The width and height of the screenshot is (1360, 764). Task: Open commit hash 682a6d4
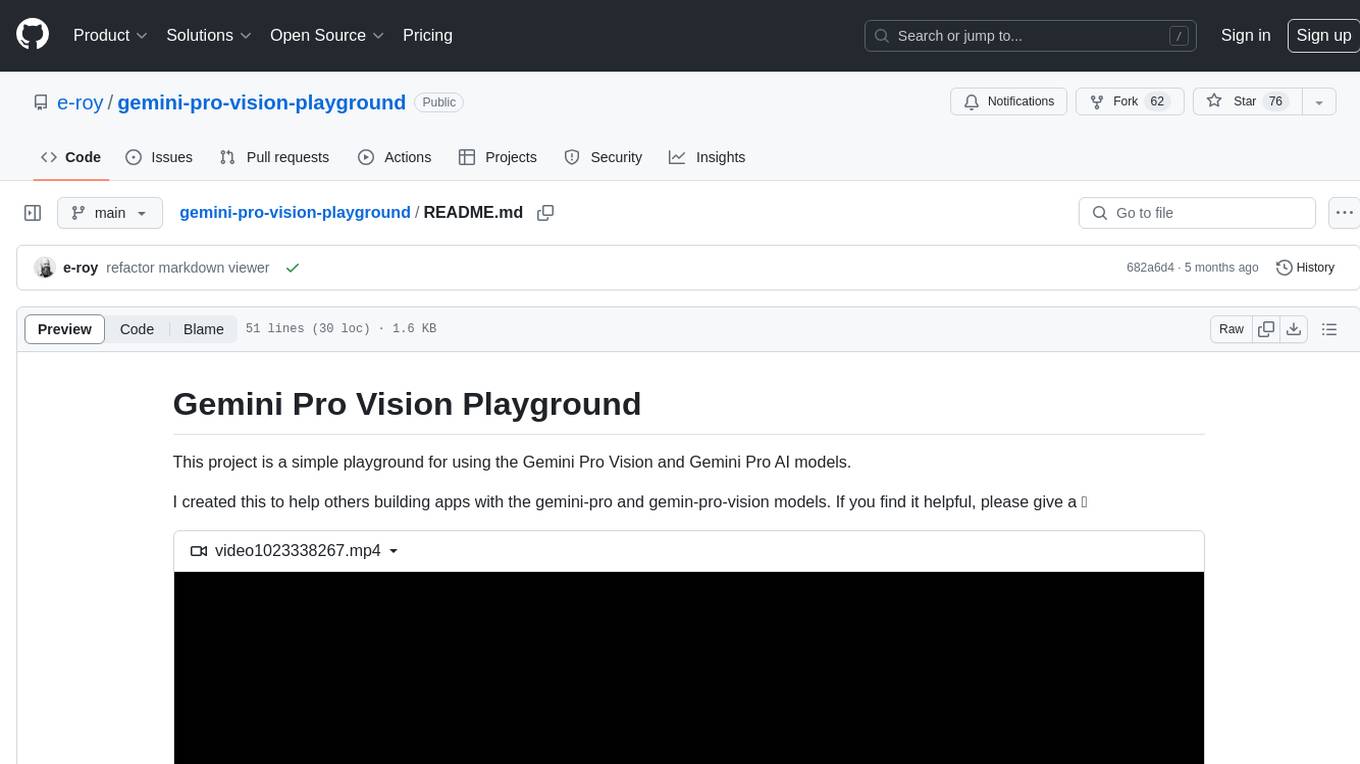tap(1150, 268)
